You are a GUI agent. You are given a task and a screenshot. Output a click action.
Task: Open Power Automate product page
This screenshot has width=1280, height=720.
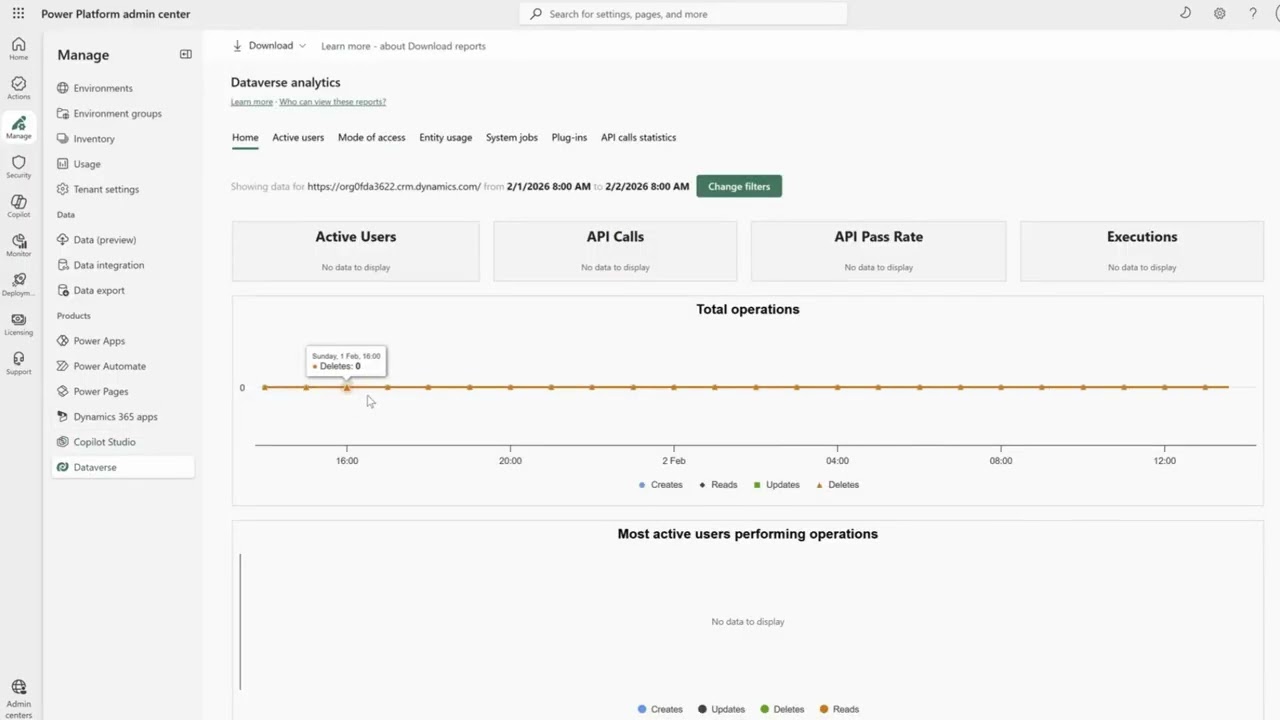pos(123,366)
